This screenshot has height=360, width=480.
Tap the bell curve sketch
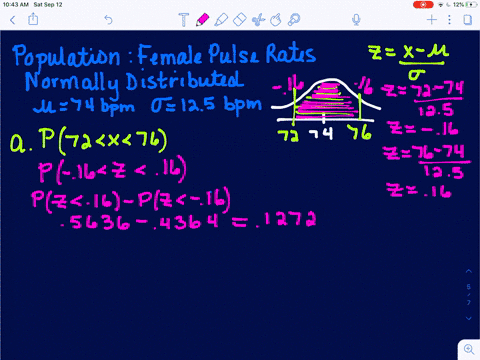[x=326, y=100]
